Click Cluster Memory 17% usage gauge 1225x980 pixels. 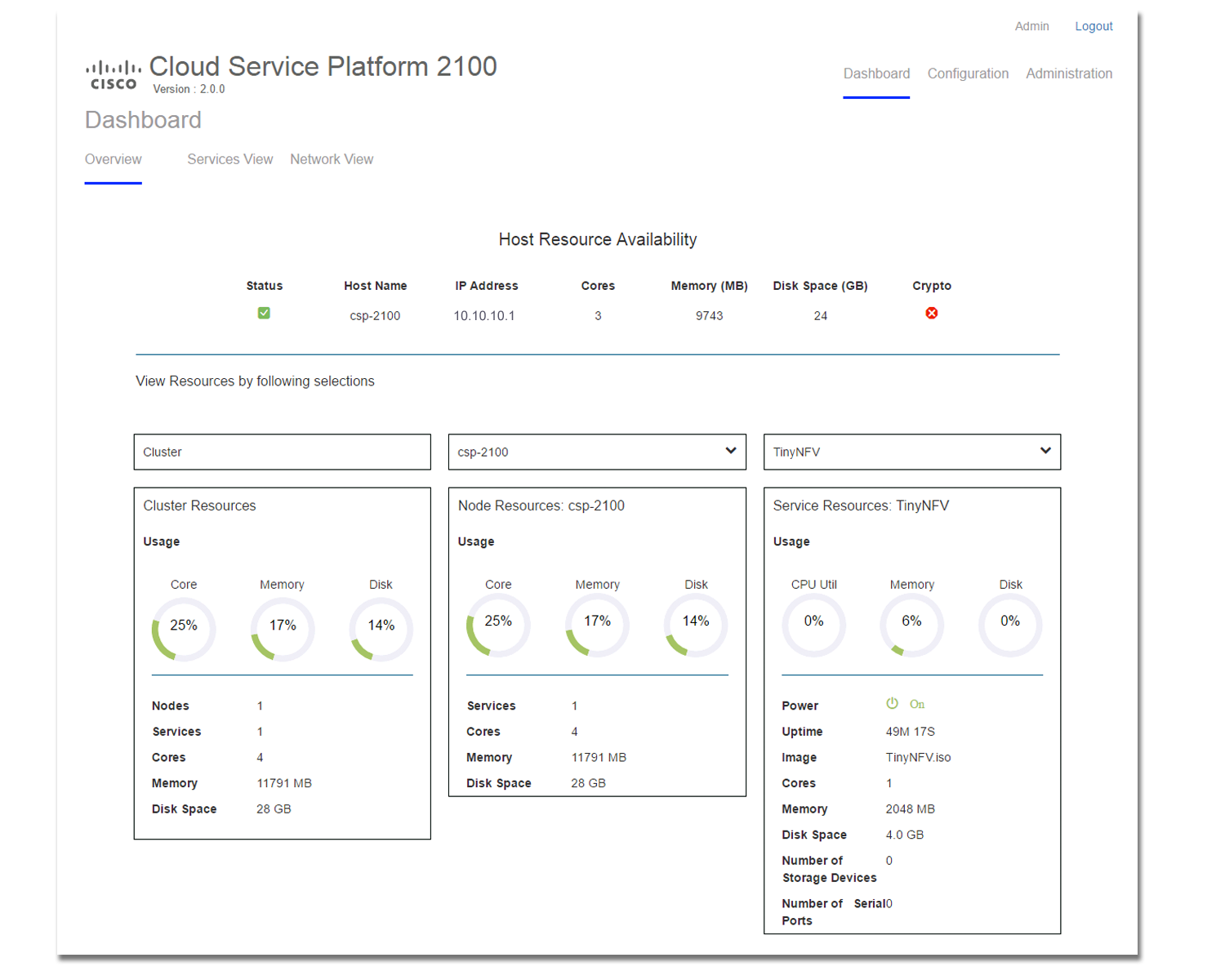coord(283,629)
